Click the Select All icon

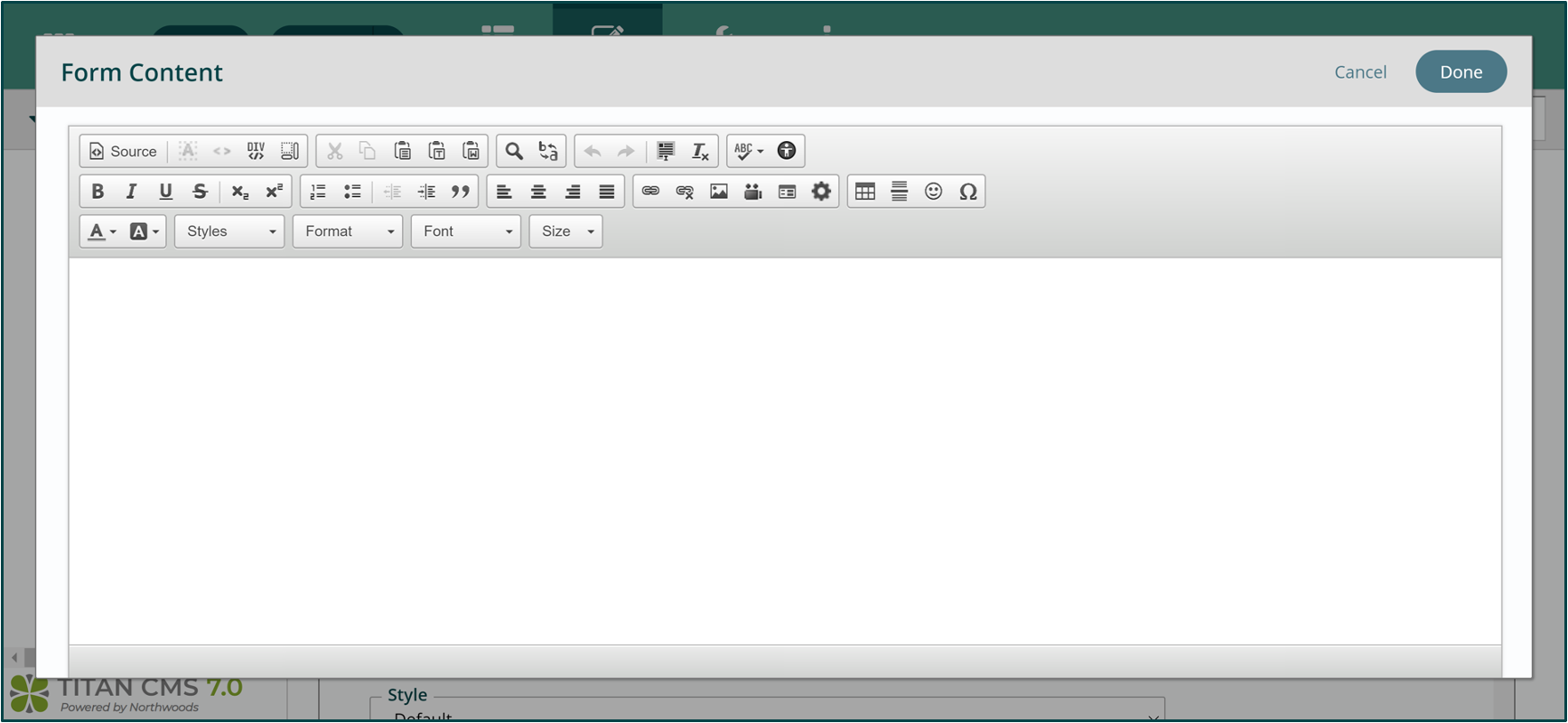coord(666,151)
